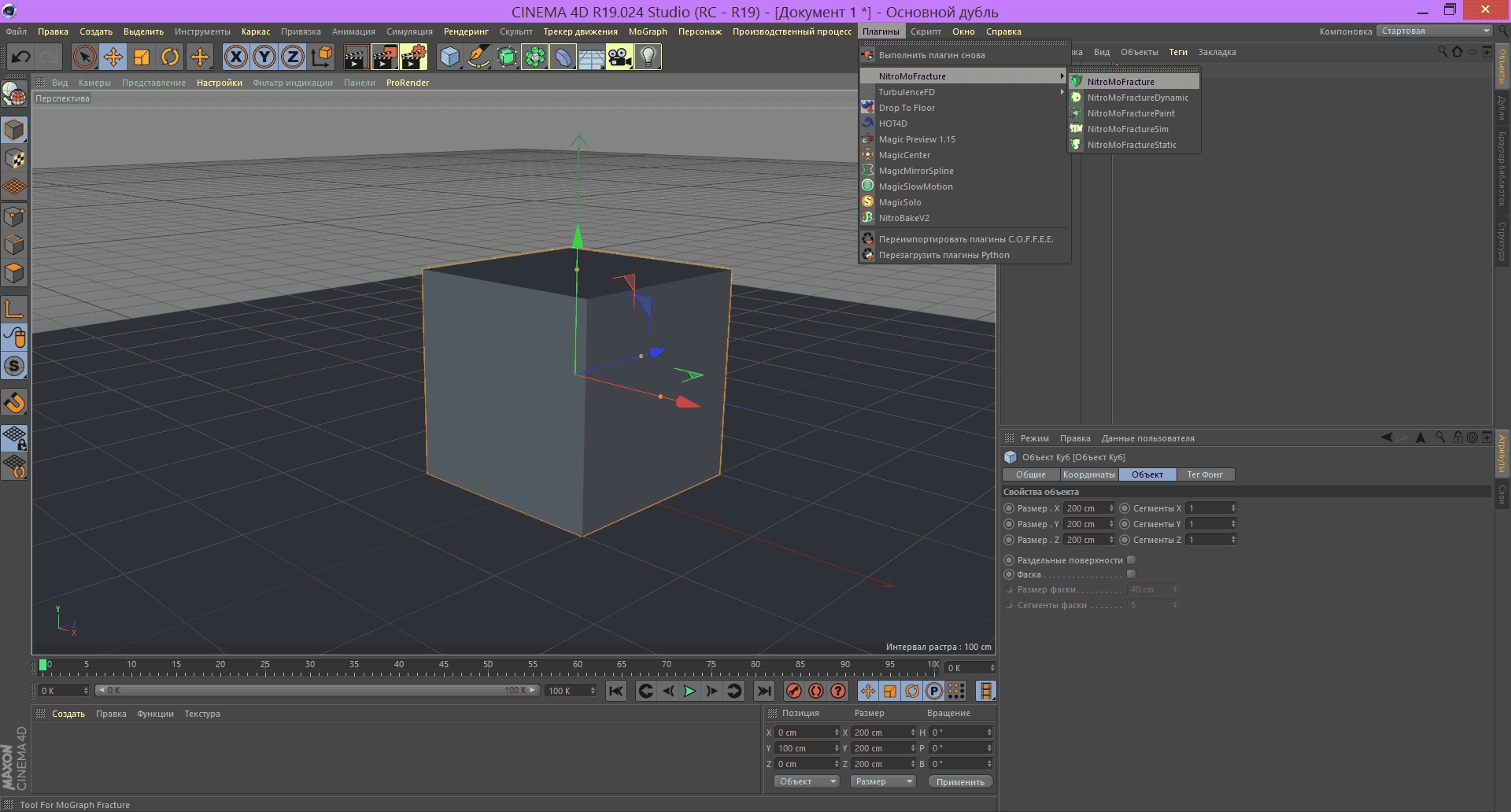Open viewport Фильтр индикации menu
This screenshot has height=812, width=1511.
(293, 83)
